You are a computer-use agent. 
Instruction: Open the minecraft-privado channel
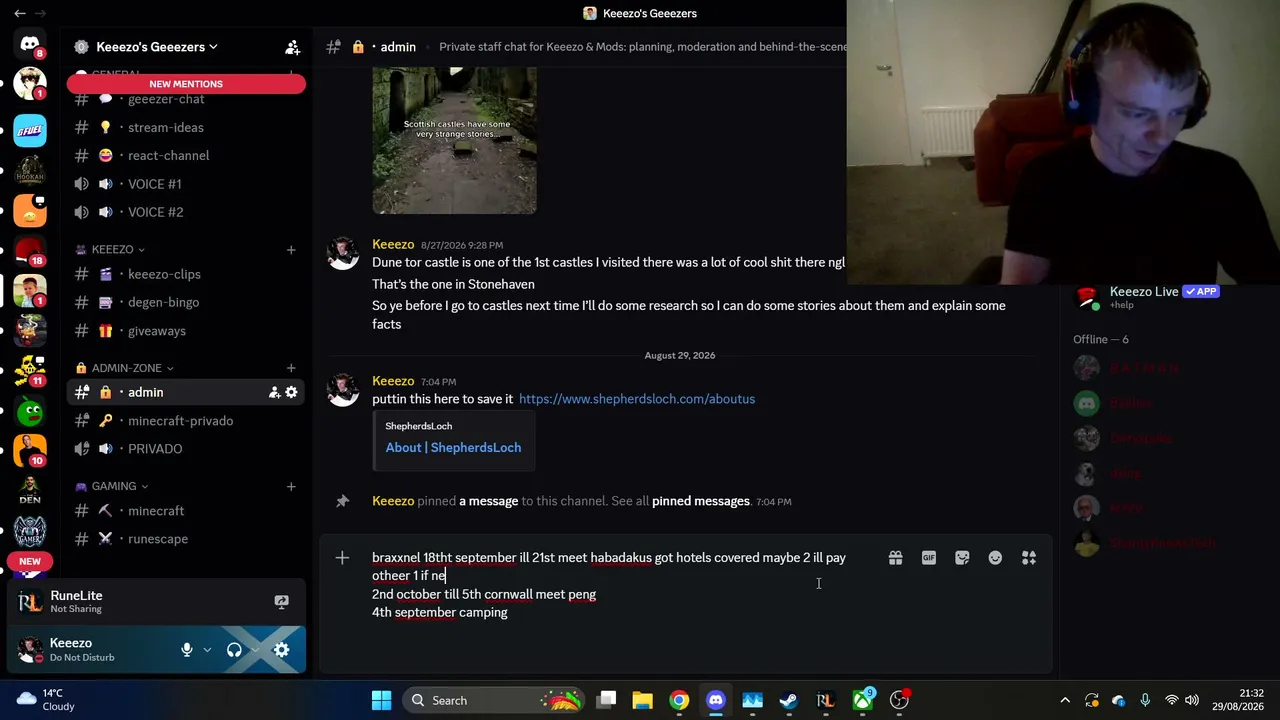pyautogui.click(x=186, y=421)
